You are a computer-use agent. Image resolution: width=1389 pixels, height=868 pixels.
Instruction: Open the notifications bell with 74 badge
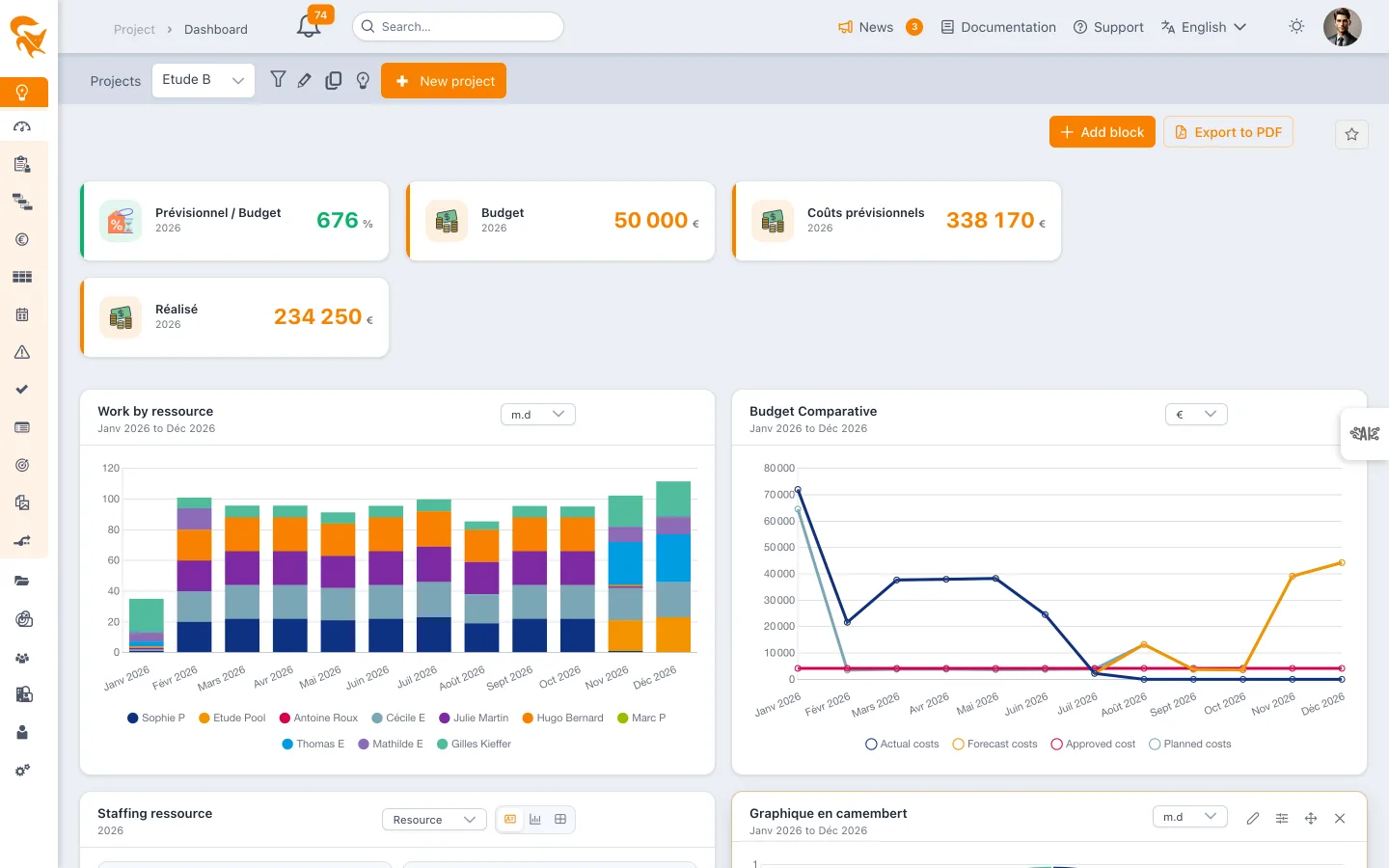[310, 25]
